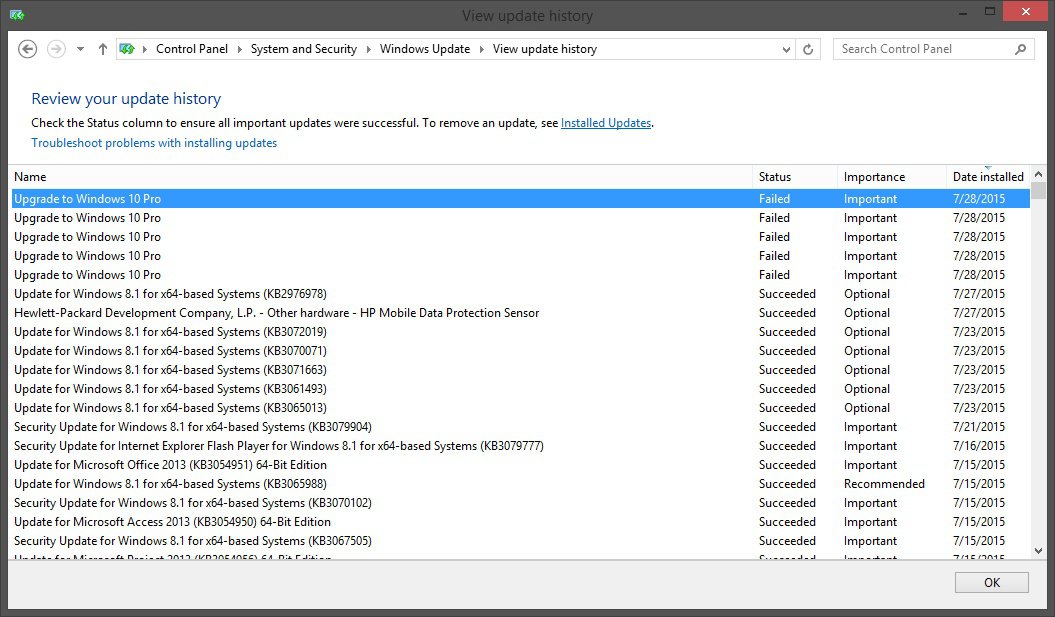The image size is (1055, 617).
Task: Open Troubleshoot problems with installing updates
Action: pyautogui.click(x=154, y=143)
